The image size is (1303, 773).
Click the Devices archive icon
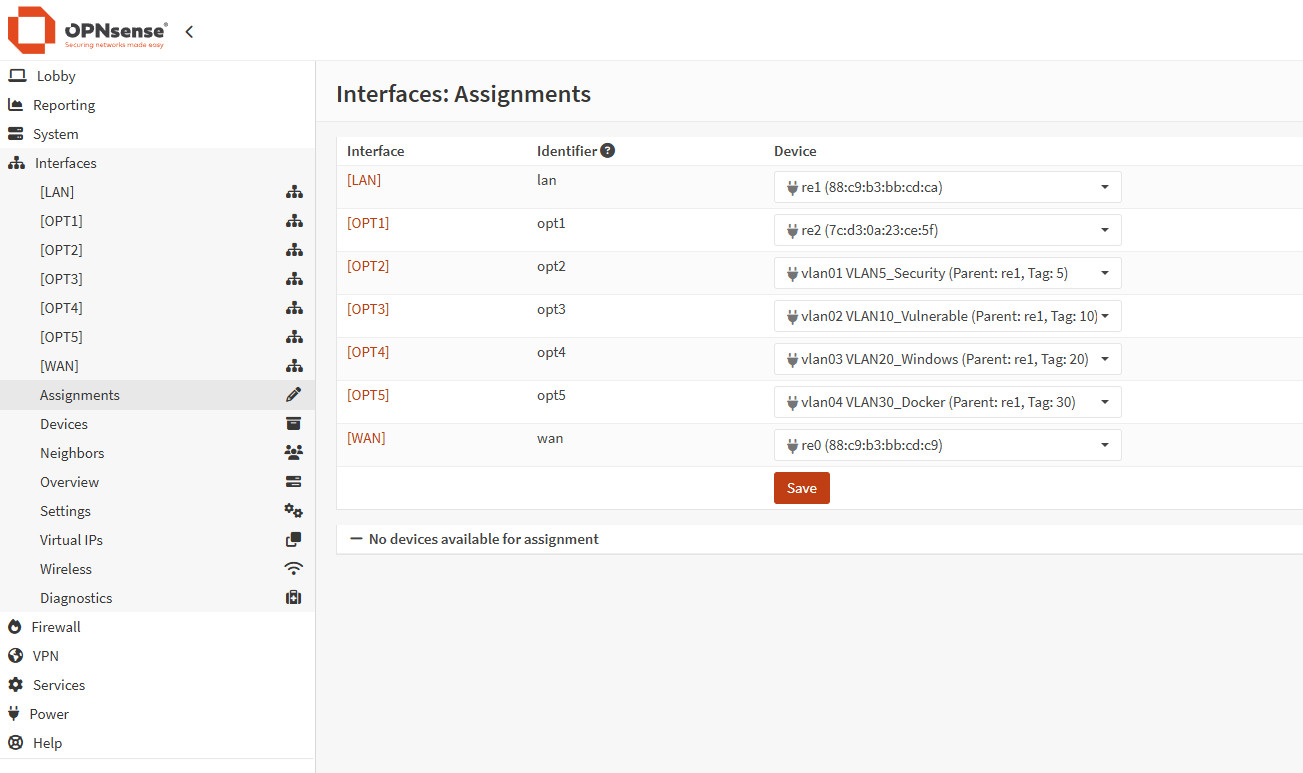click(x=293, y=423)
